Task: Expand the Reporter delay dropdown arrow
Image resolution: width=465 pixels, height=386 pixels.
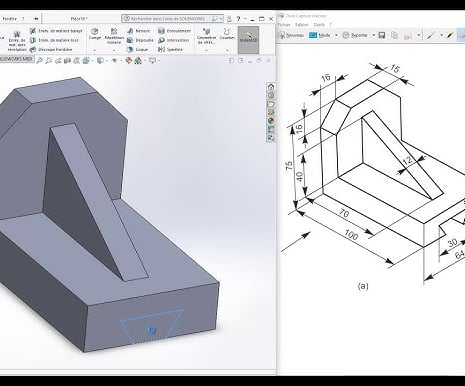Action: (374, 35)
